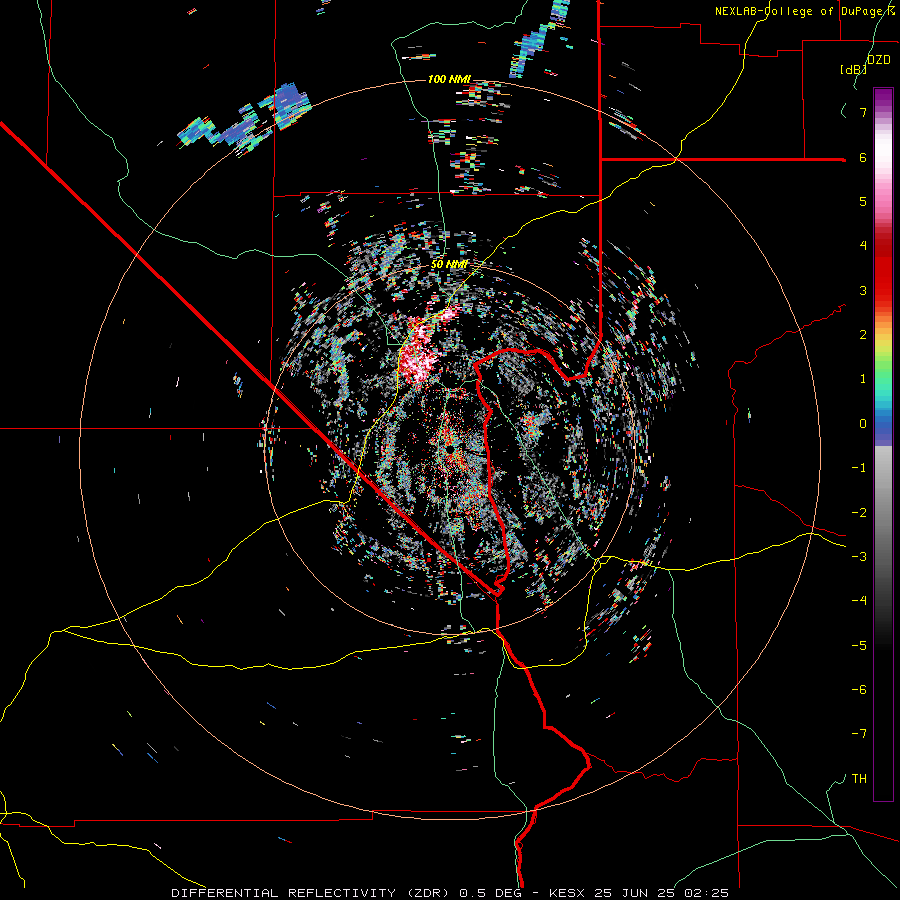
Task: Click the -6 value on color scale
Action: [x=859, y=690]
